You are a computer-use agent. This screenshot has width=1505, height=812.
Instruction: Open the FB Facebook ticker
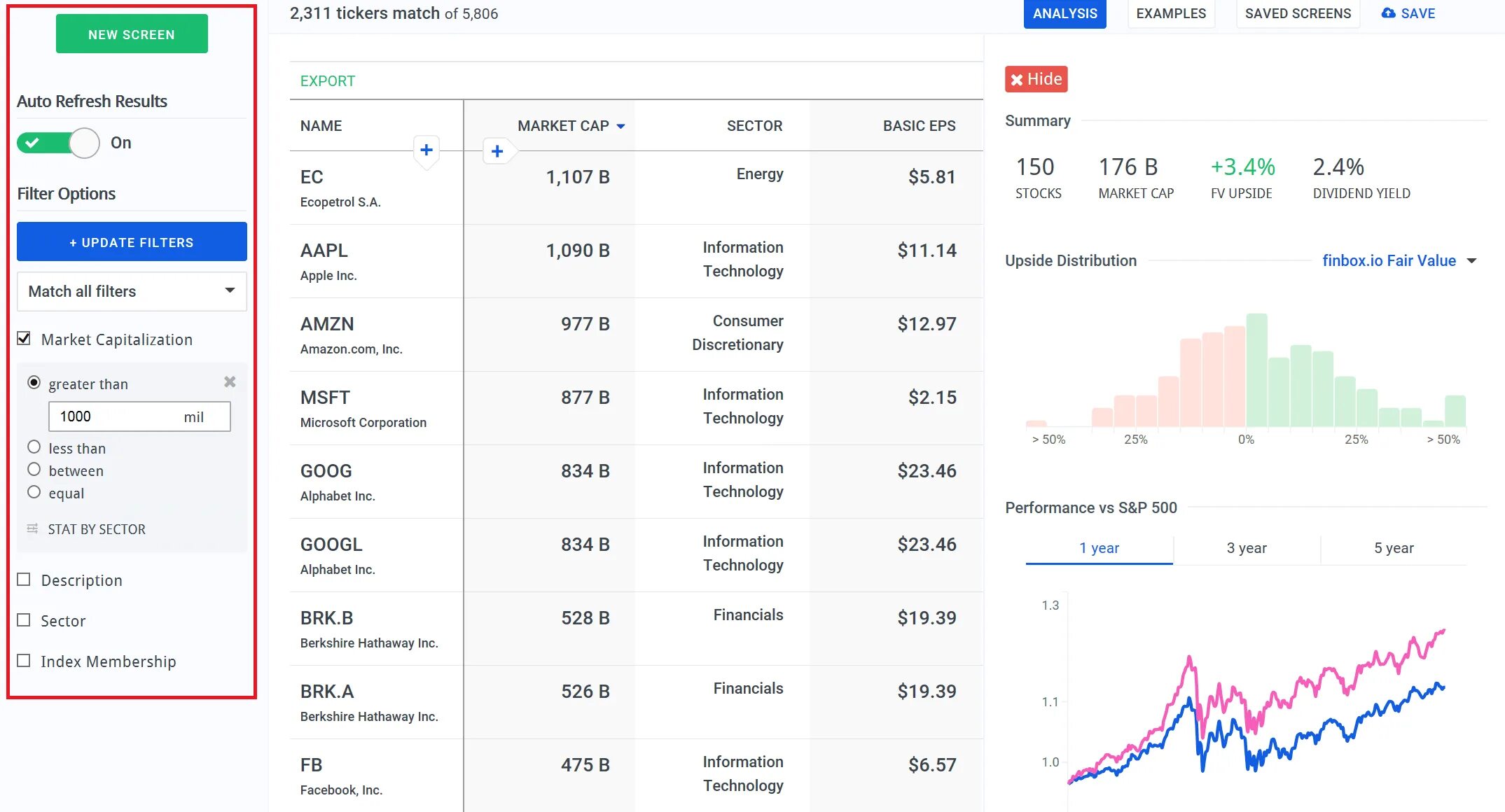[311, 765]
